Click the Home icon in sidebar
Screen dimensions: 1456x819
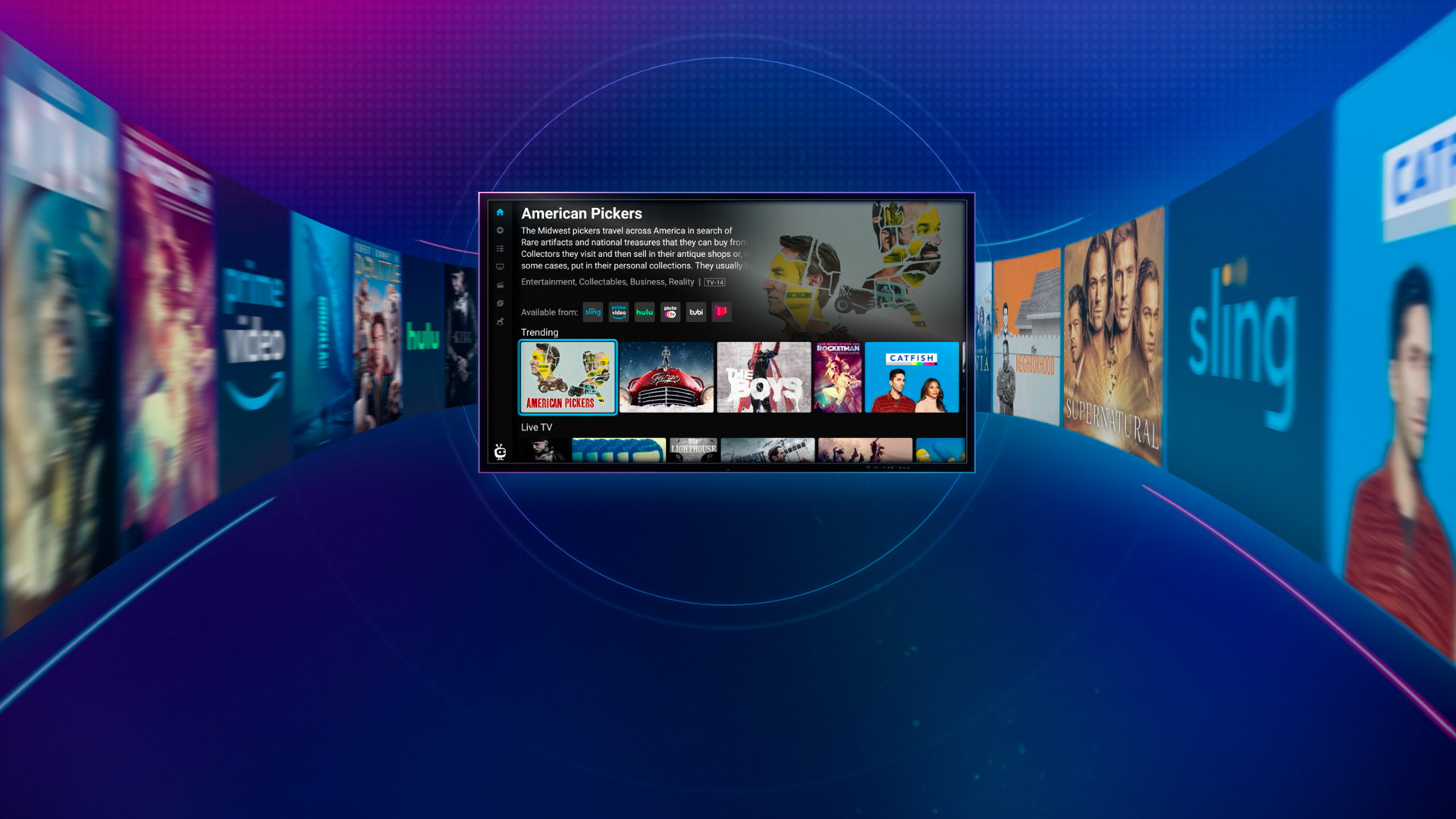[500, 212]
